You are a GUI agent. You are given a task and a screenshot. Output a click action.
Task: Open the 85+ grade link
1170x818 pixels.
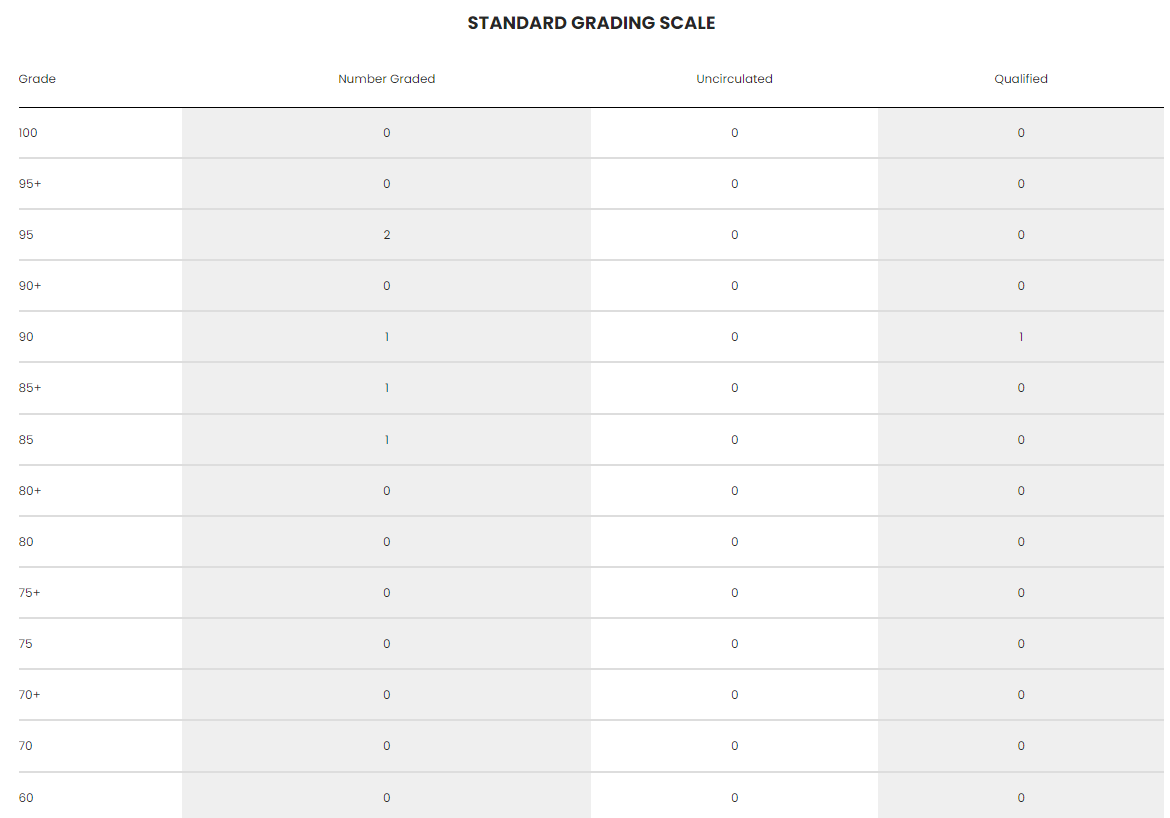pos(30,388)
